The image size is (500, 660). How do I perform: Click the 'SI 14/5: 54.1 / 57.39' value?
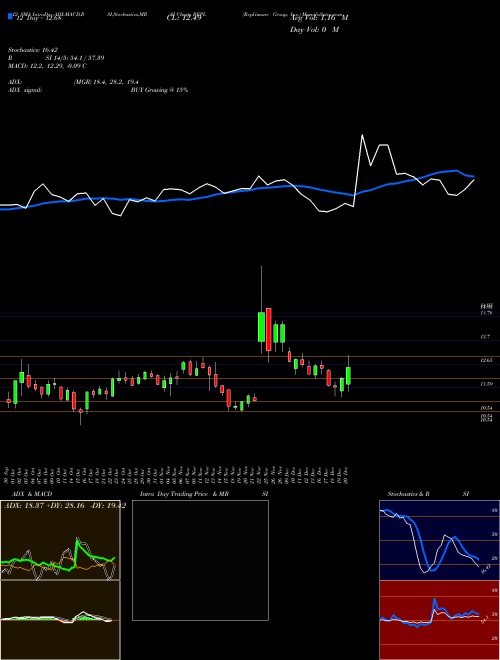[75, 58]
